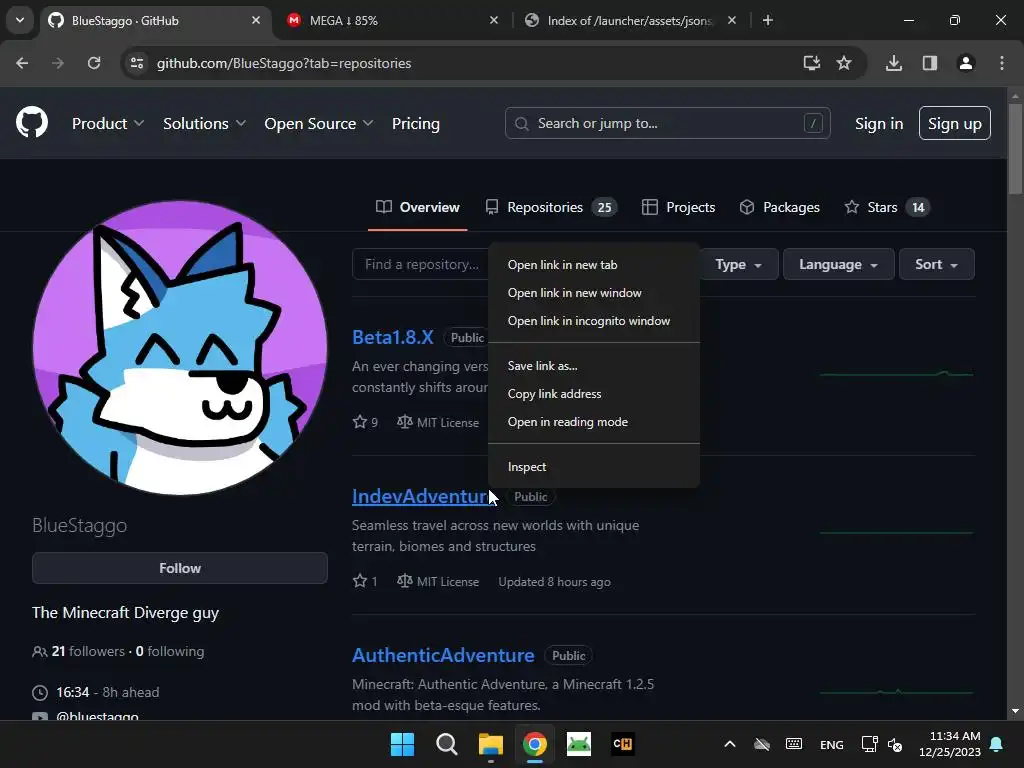The width and height of the screenshot is (1024, 768).
Task: Open the Chrome side panel icon
Action: tap(929, 63)
